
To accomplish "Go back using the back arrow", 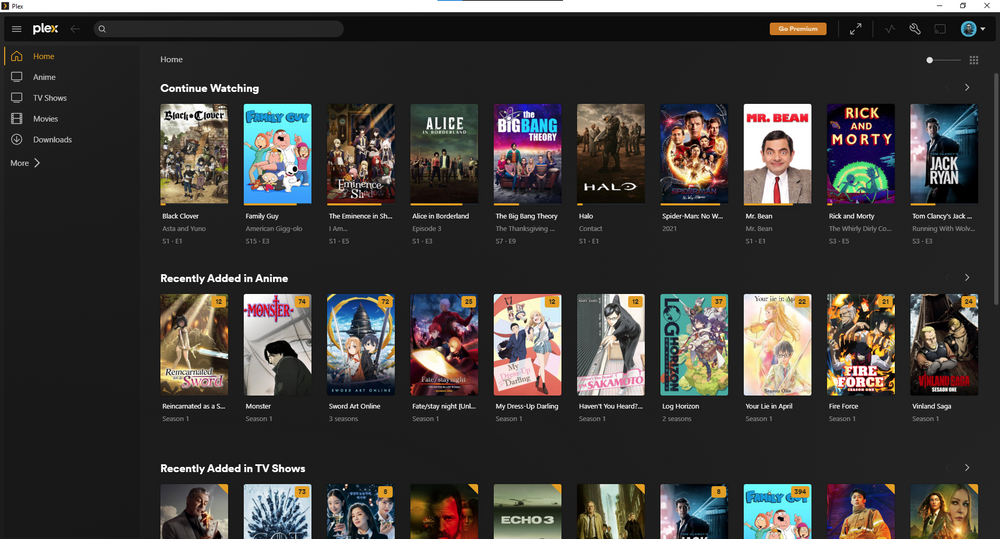I will pyautogui.click(x=75, y=29).
